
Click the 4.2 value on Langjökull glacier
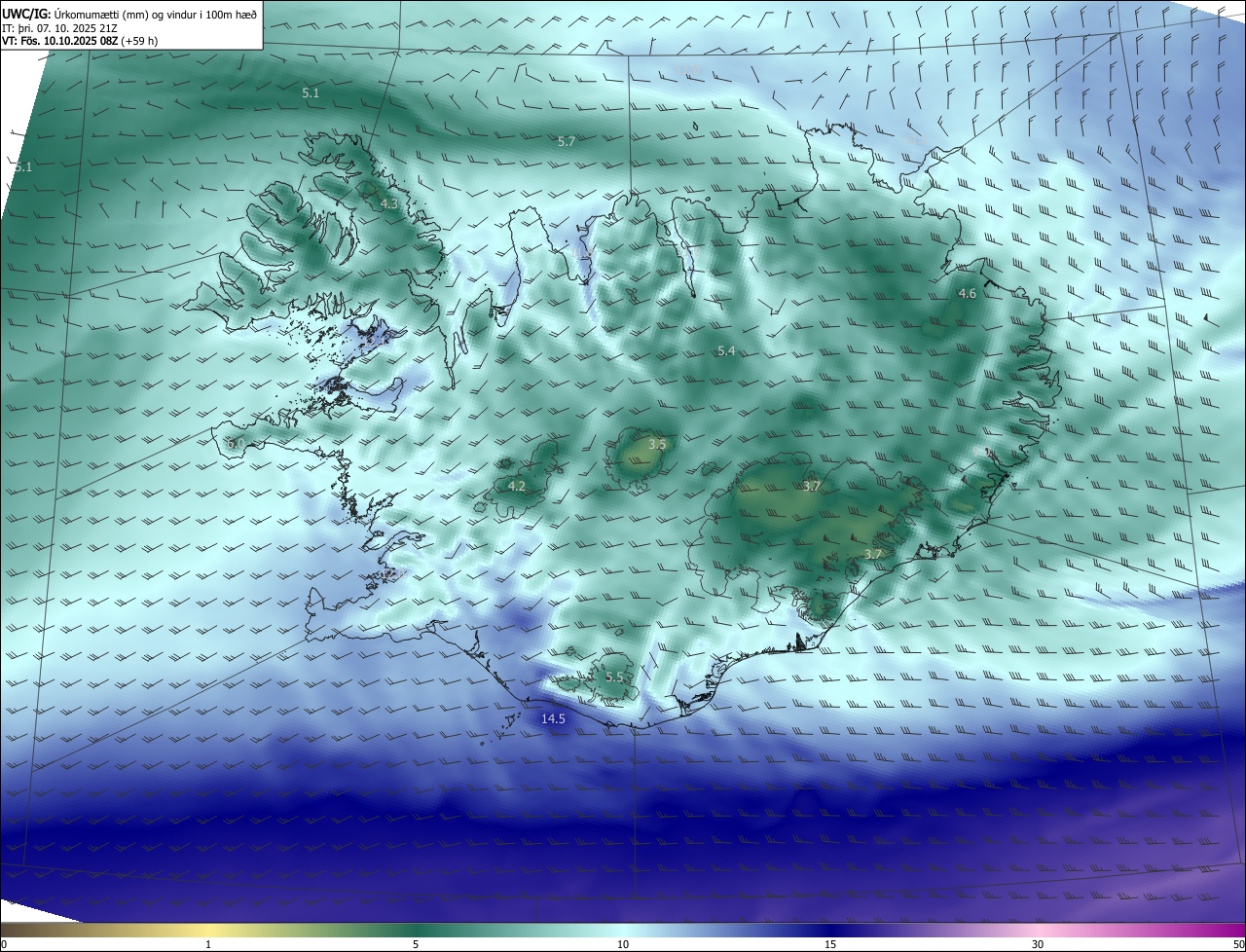(x=517, y=486)
